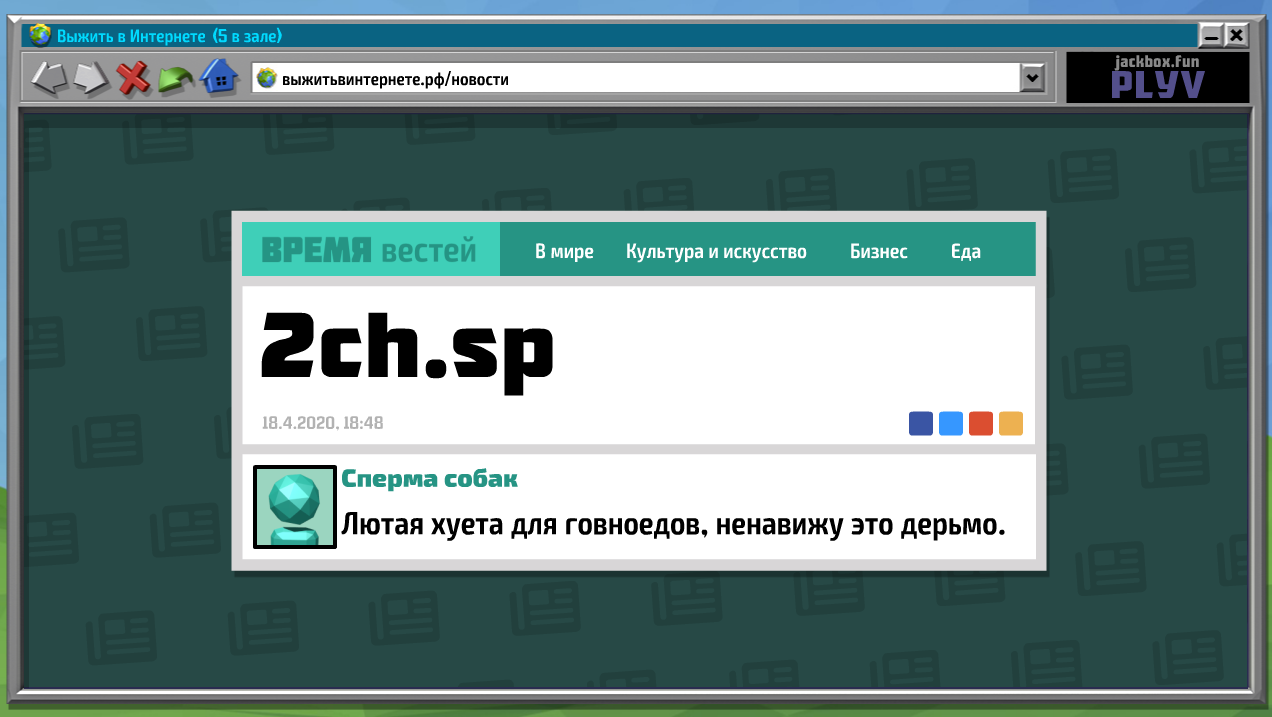Viewport: 1272px width, 717px height.
Task: Select the Еда menu item
Action: pos(965,251)
